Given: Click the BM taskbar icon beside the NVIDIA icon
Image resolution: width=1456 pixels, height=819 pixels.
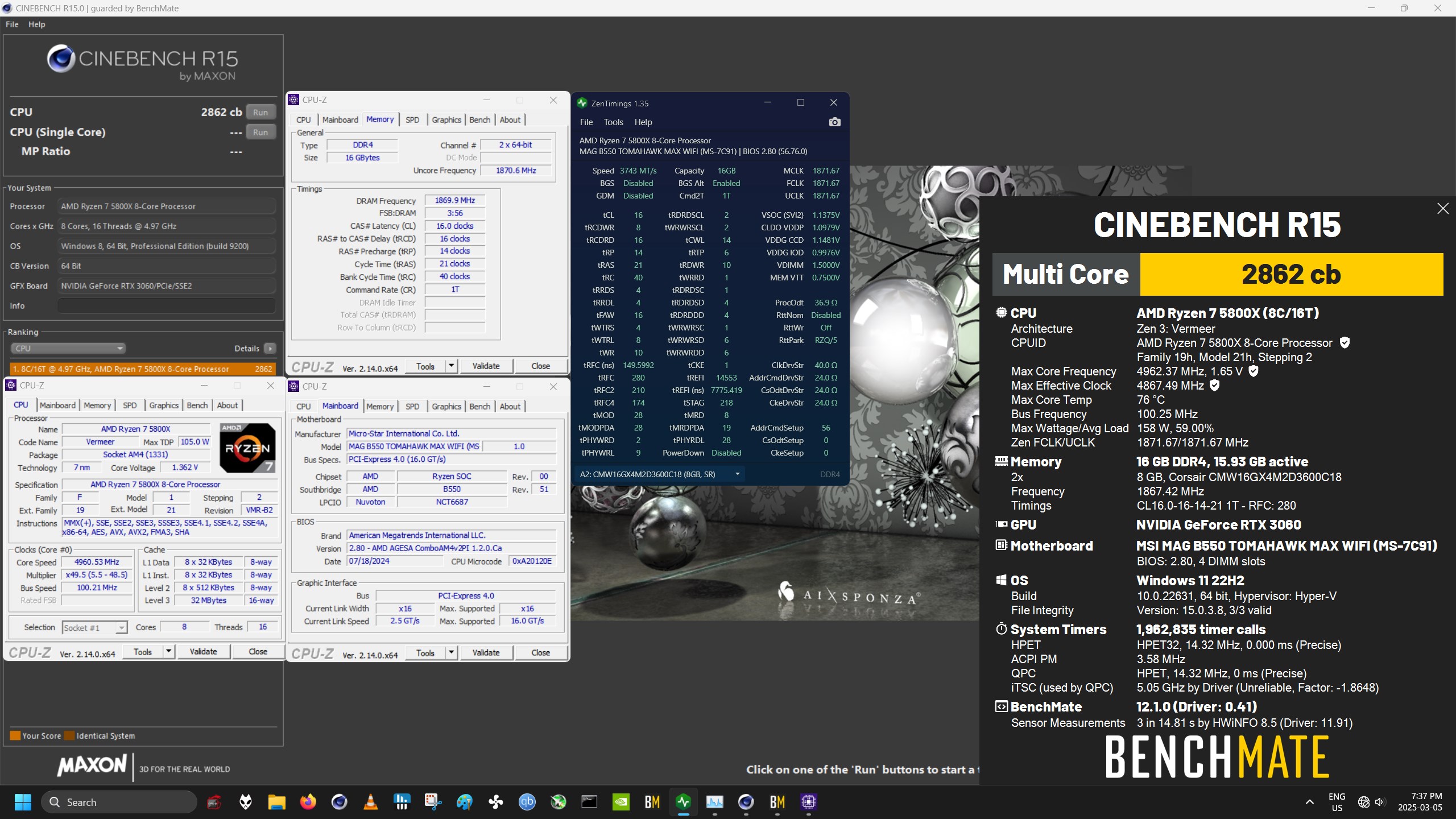Looking at the screenshot, I should click(652, 802).
